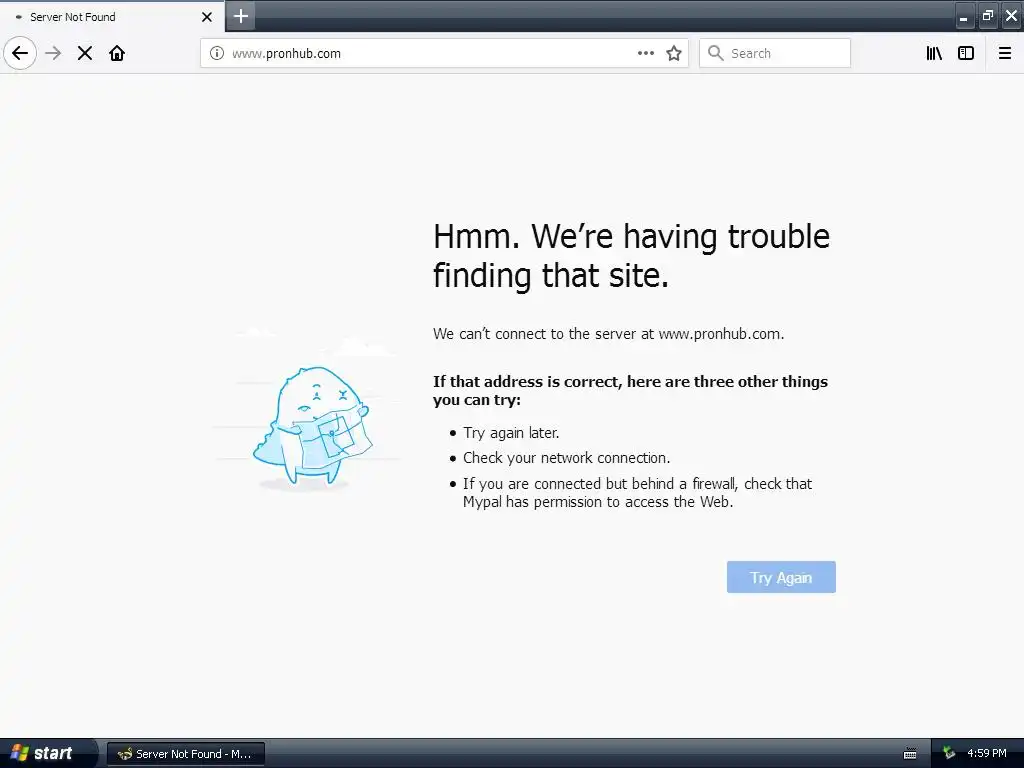Click the forward navigation arrow
The image size is (1024, 768).
click(x=53, y=53)
